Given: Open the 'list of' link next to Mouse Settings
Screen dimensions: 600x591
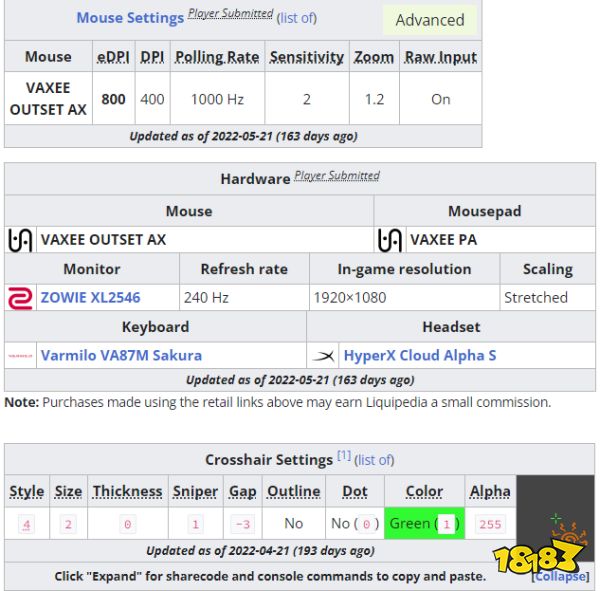Looking at the screenshot, I should tap(297, 18).
